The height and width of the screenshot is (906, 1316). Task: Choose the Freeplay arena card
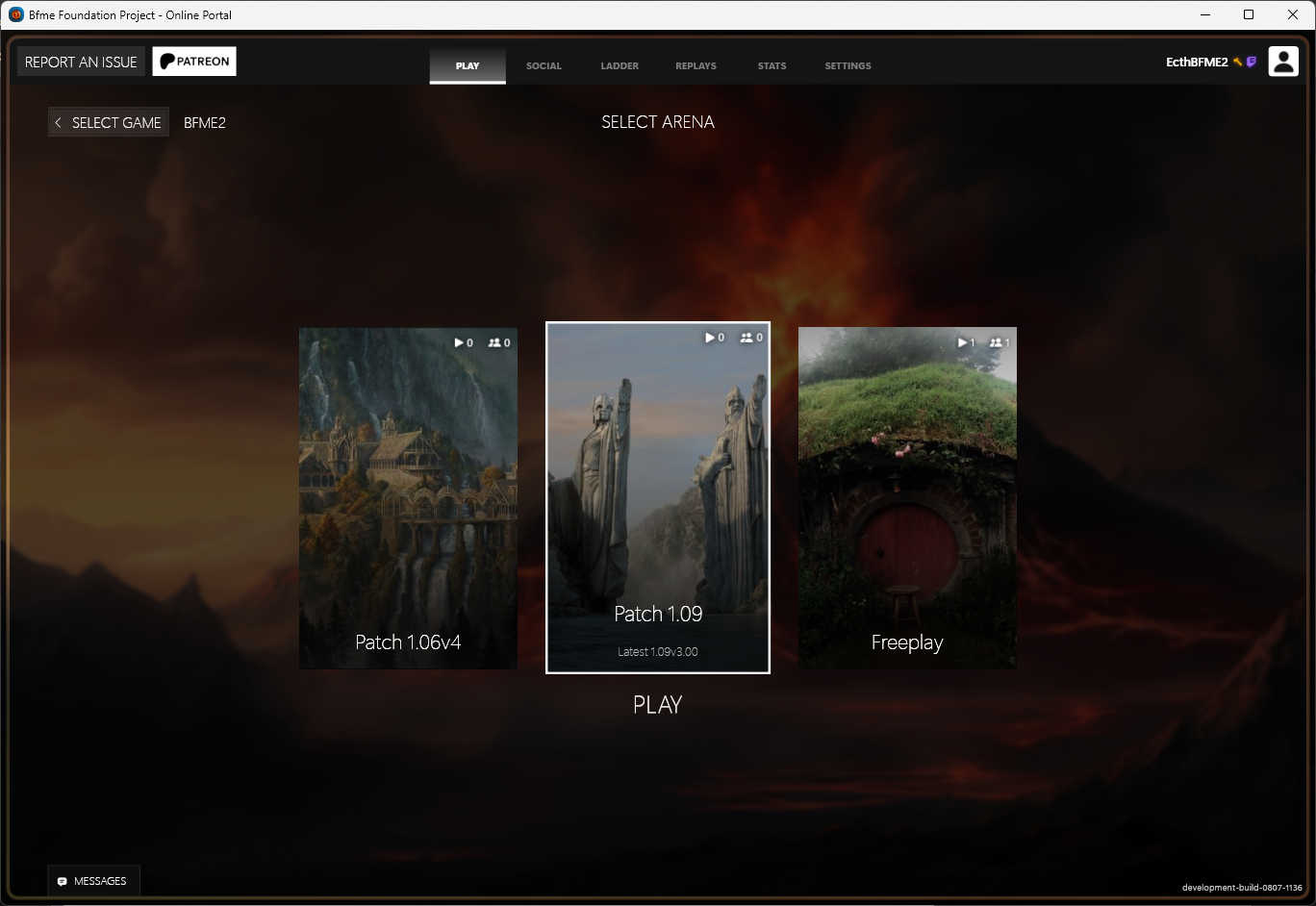click(x=907, y=497)
